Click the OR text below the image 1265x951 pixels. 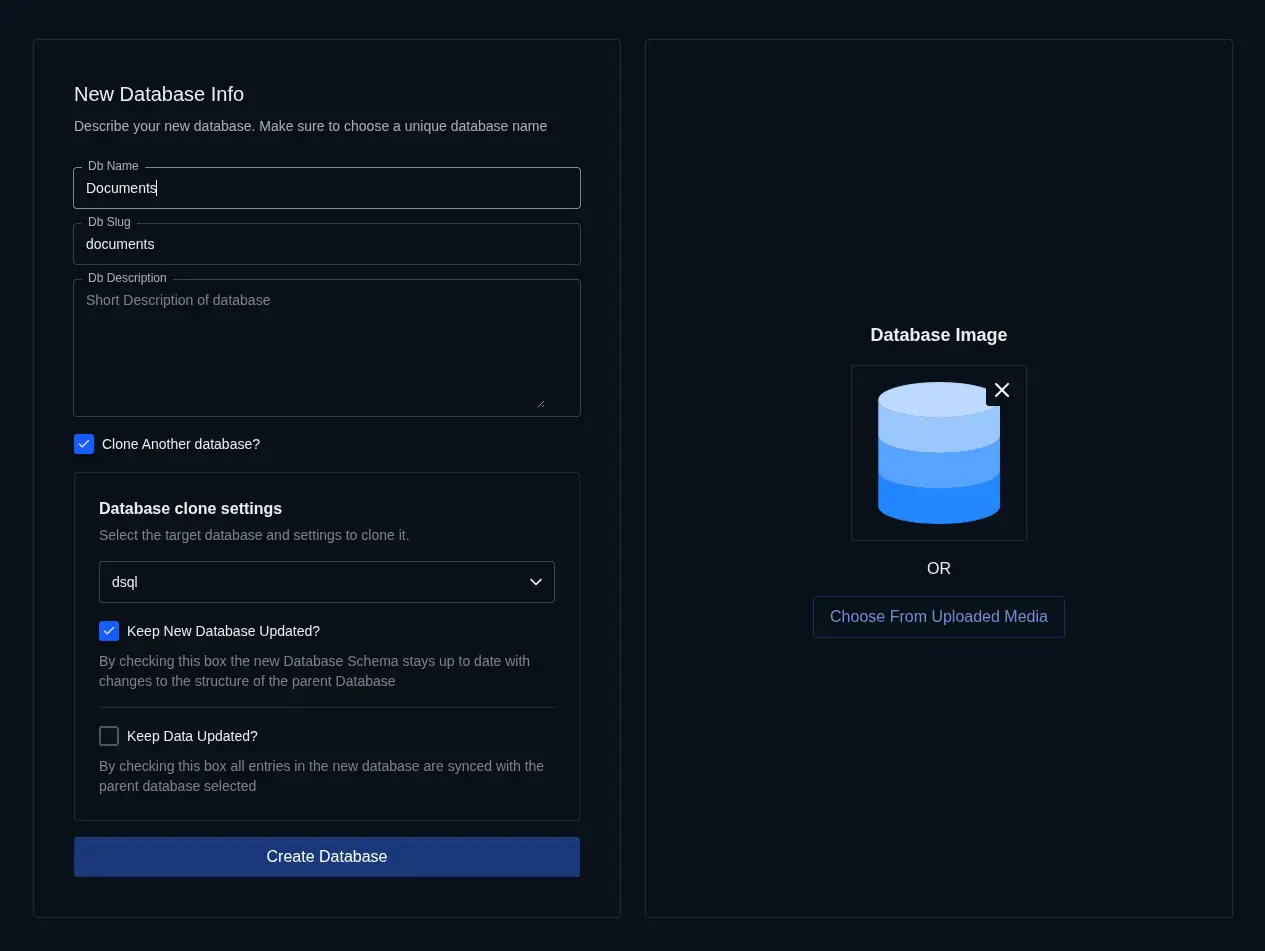939,568
